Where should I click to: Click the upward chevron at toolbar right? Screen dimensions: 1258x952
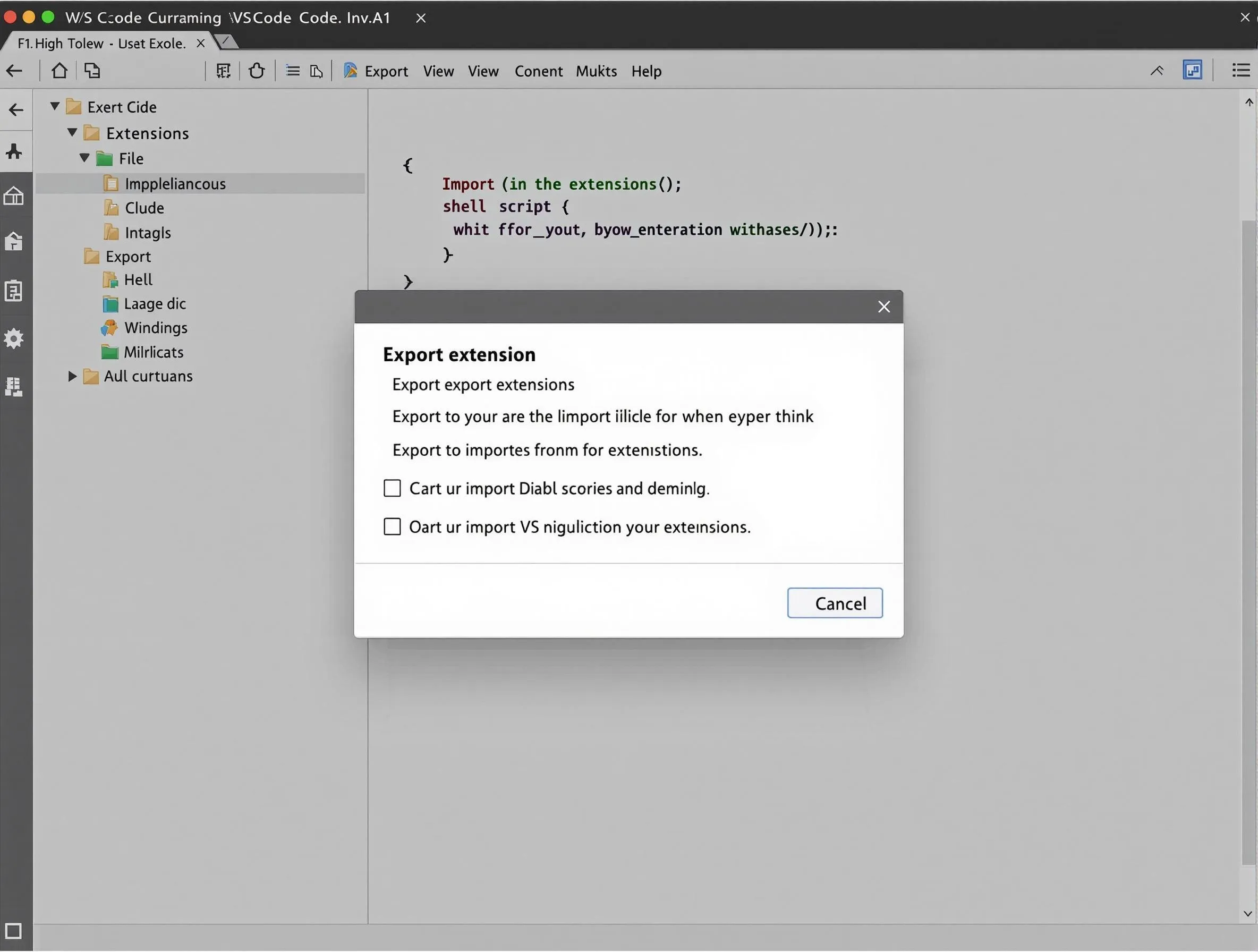[1157, 71]
